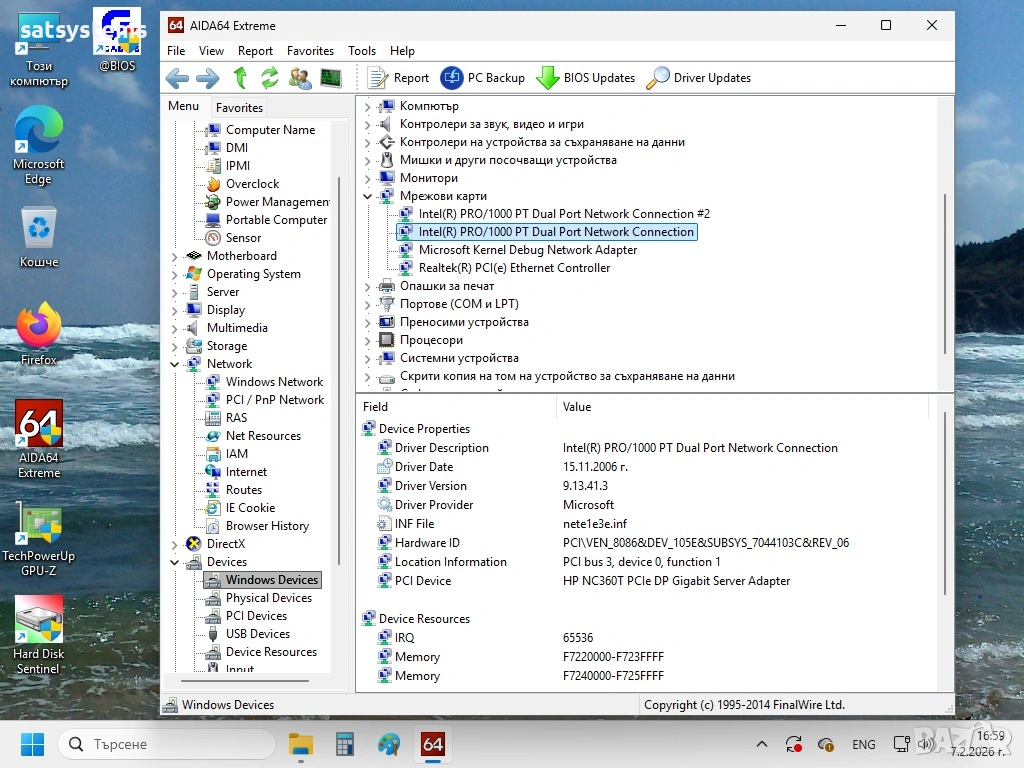The image size is (1024, 768).
Task: Click the Back arrow toolbar icon
Action: [x=177, y=78]
